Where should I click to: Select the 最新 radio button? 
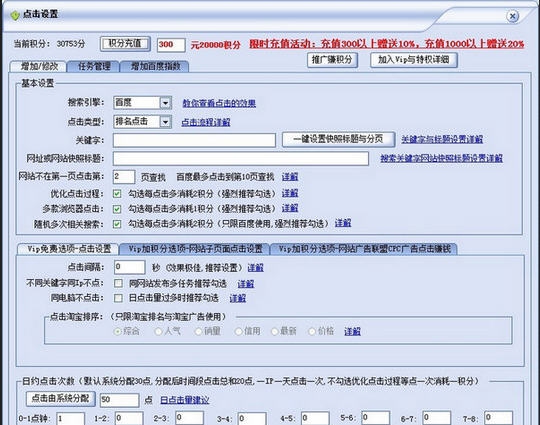coord(274,331)
